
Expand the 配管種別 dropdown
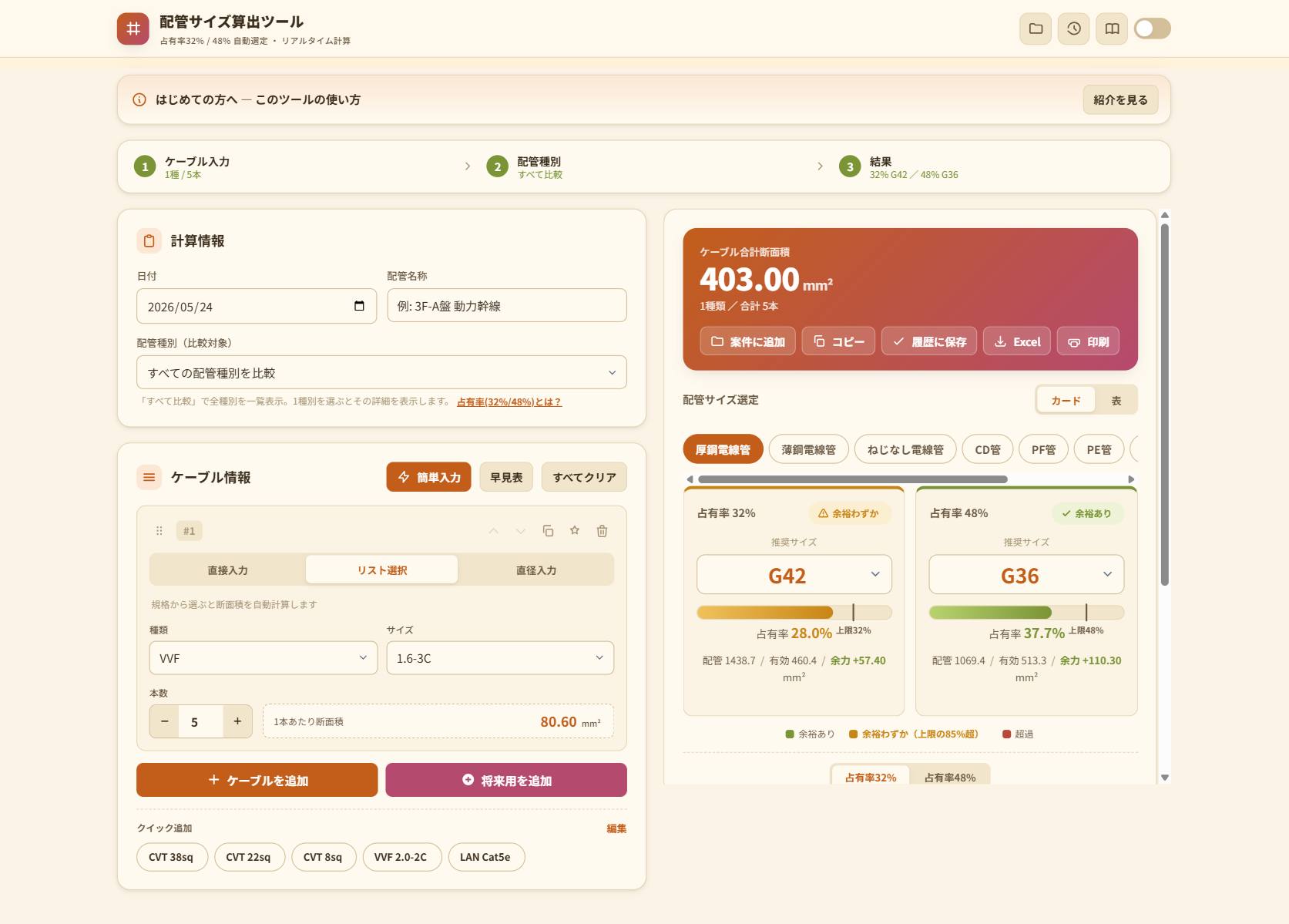pos(381,373)
